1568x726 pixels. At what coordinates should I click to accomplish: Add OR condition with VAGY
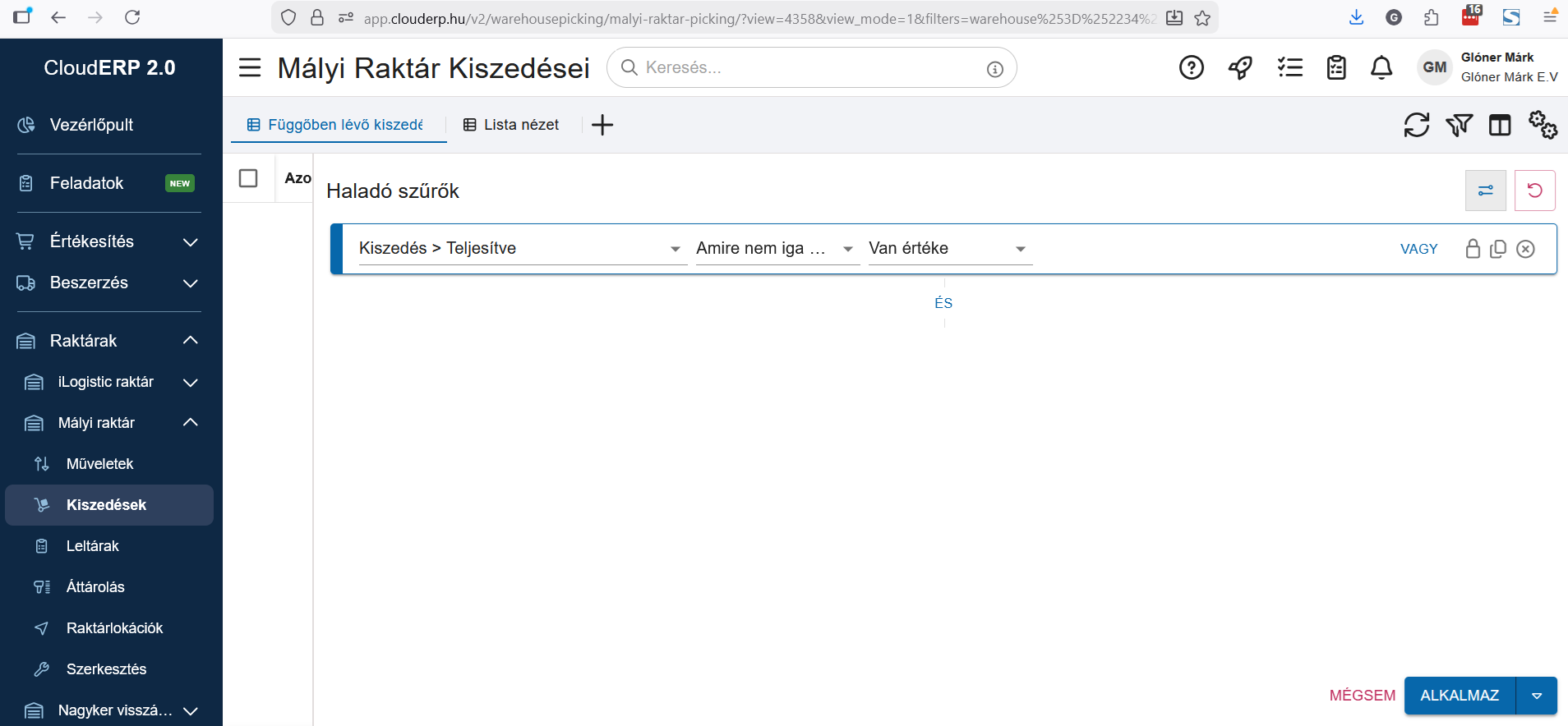point(1418,249)
